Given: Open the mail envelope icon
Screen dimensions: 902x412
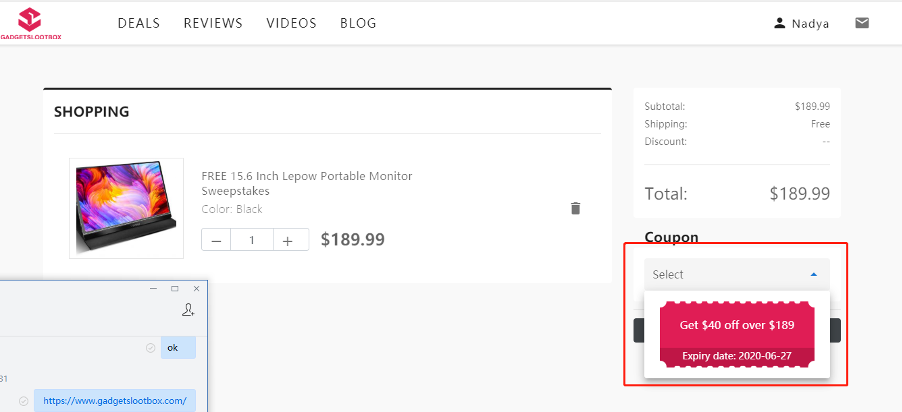Looking at the screenshot, I should tap(862, 23).
